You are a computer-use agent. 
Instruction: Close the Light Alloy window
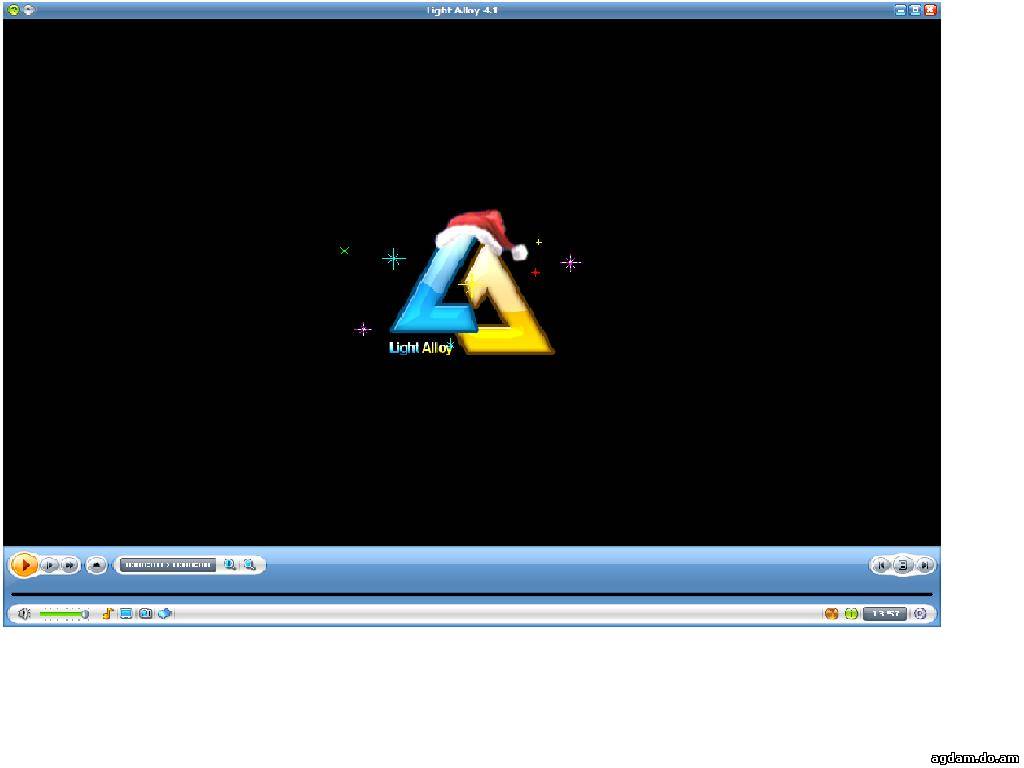tap(931, 10)
